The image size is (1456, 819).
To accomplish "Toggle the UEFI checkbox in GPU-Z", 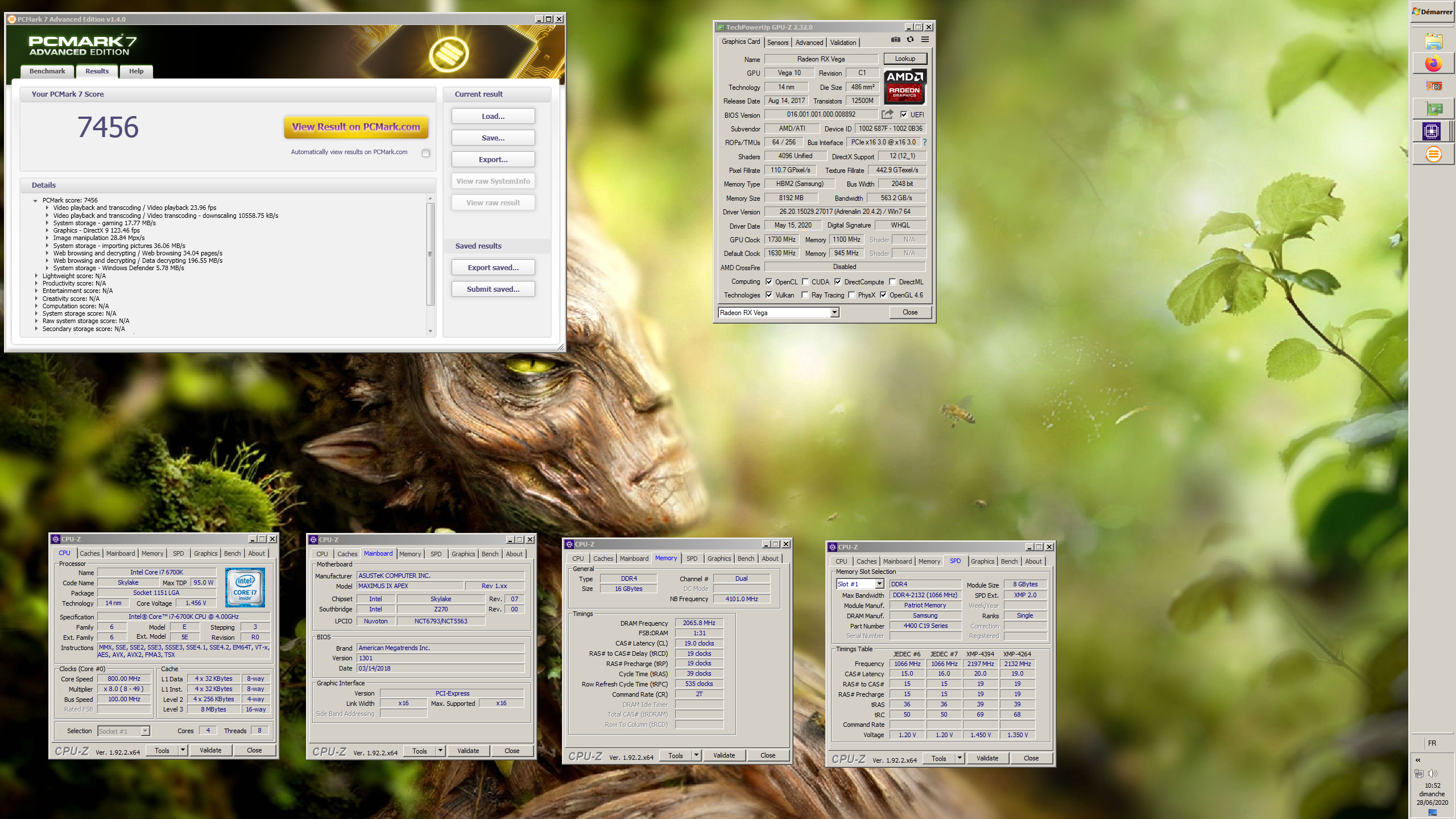I will (x=904, y=114).
